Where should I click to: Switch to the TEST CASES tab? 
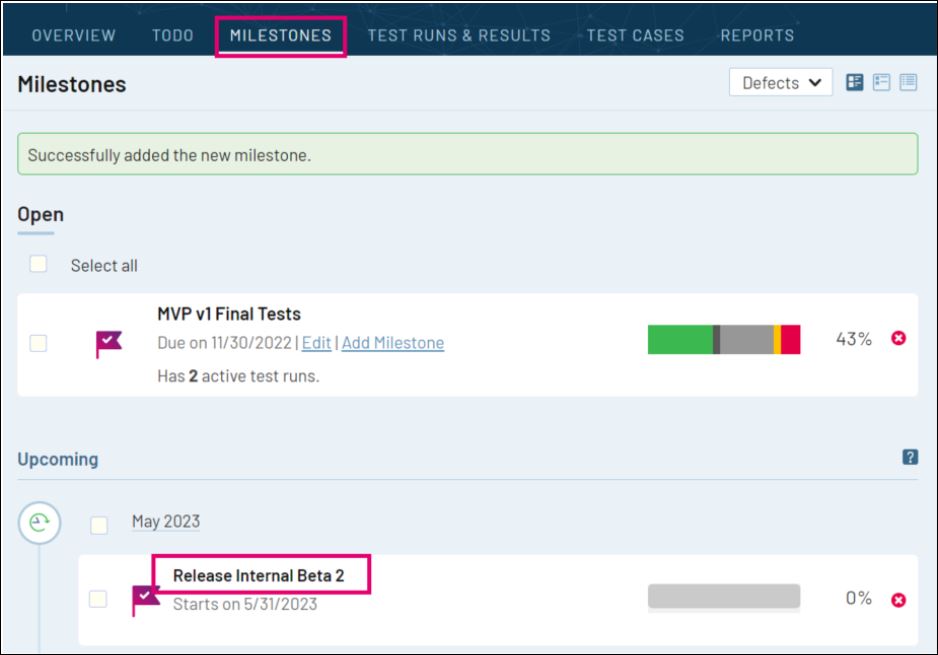[x=636, y=34]
